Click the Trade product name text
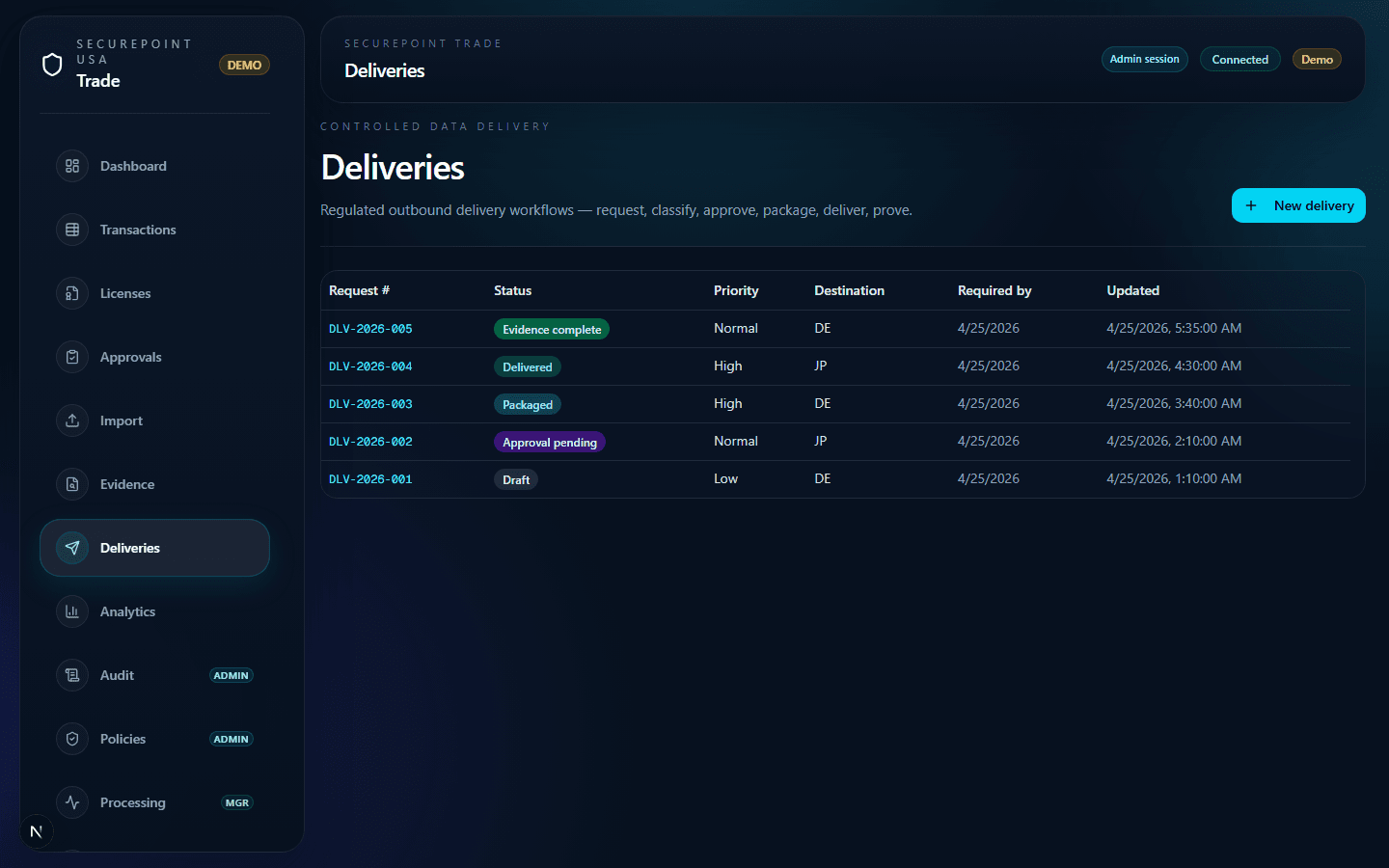1389x868 pixels. [x=98, y=81]
